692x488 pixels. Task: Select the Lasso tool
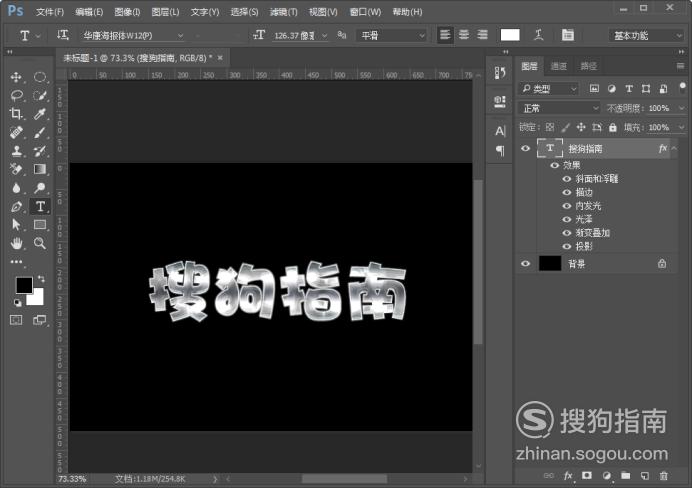pyautogui.click(x=16, y=95)
